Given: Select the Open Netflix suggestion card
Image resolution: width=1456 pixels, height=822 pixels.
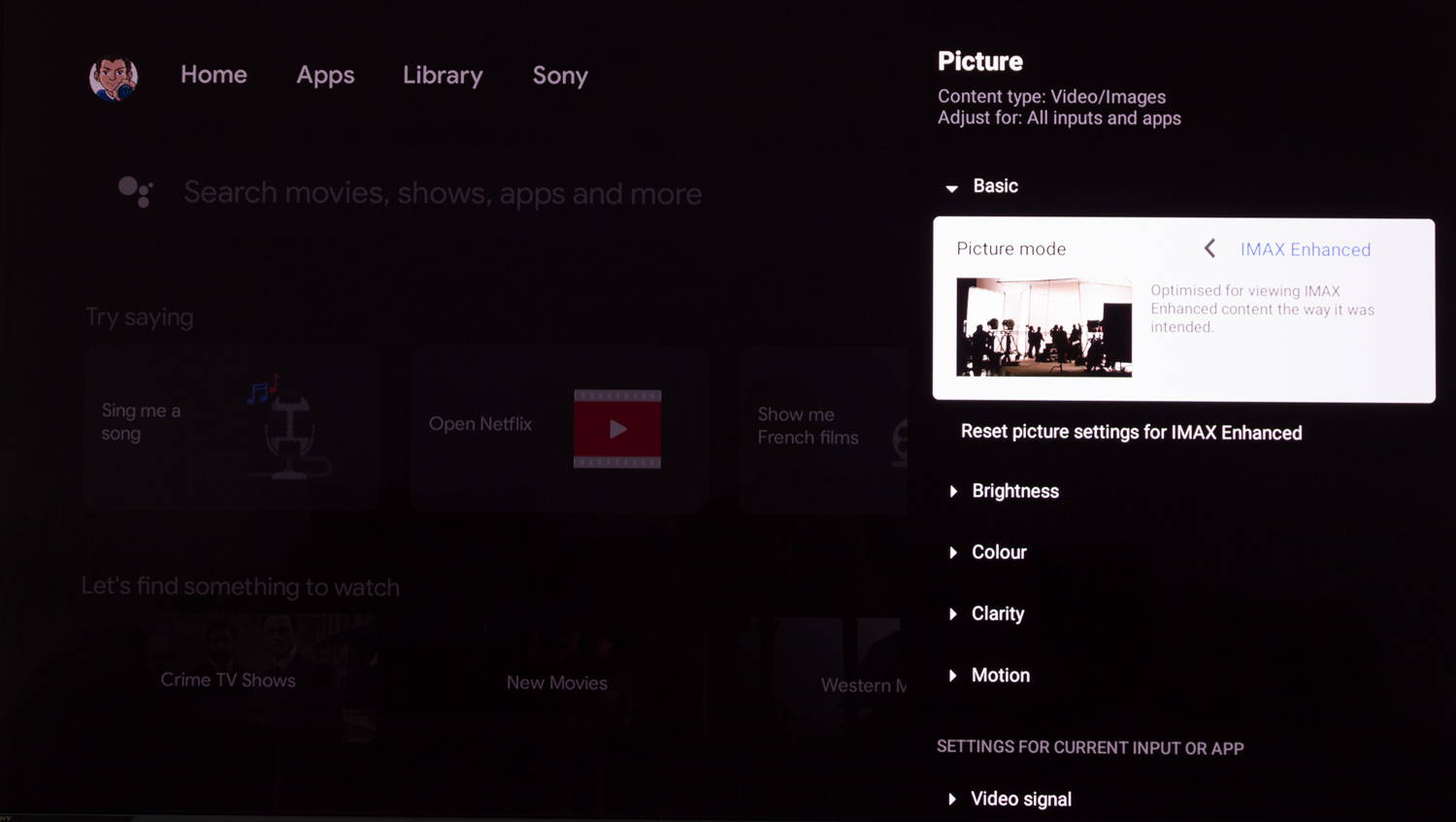Looking at the screenshot, I should click(558, 428).
